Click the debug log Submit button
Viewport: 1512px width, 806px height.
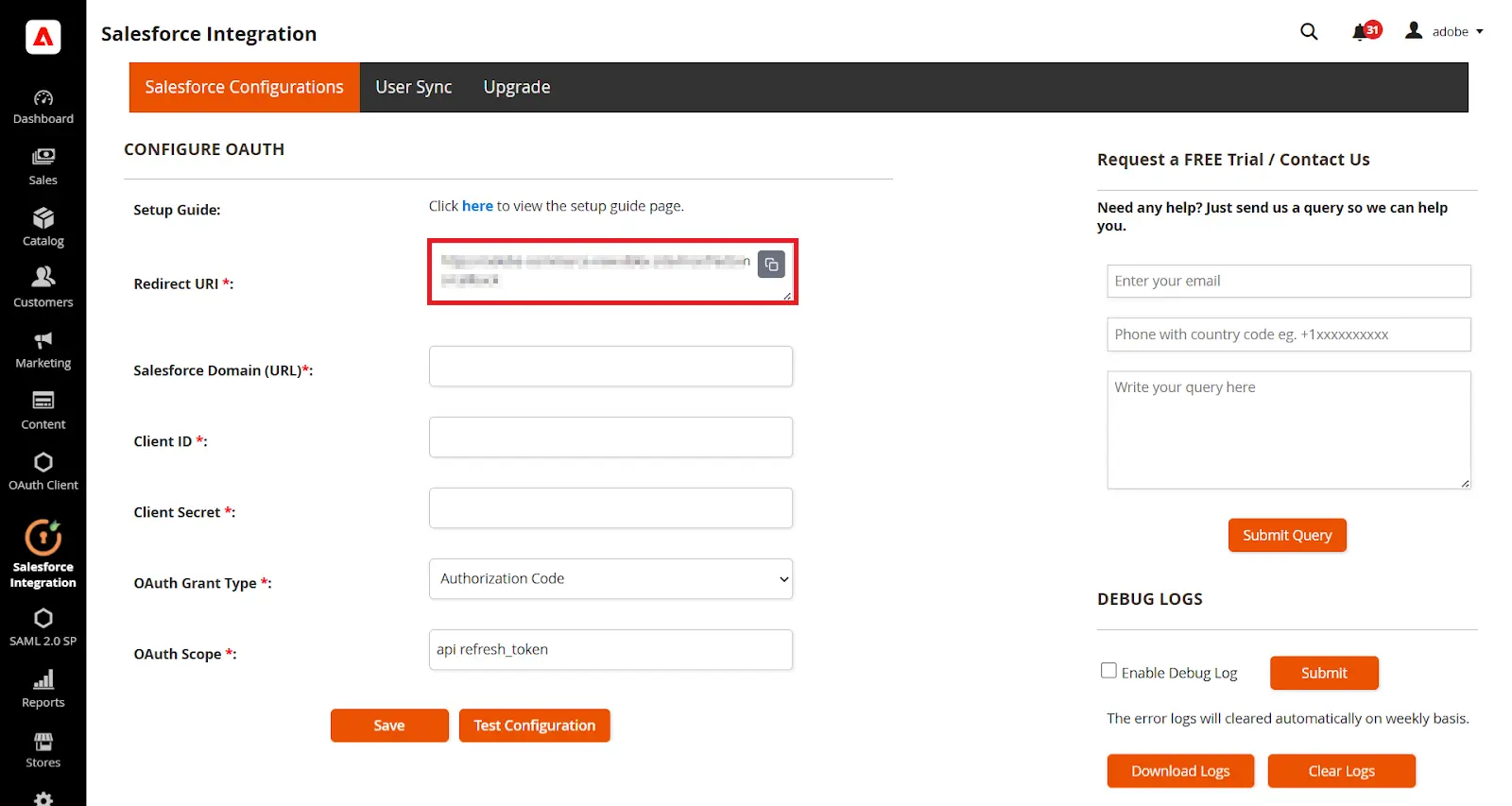click(1324, 673)
